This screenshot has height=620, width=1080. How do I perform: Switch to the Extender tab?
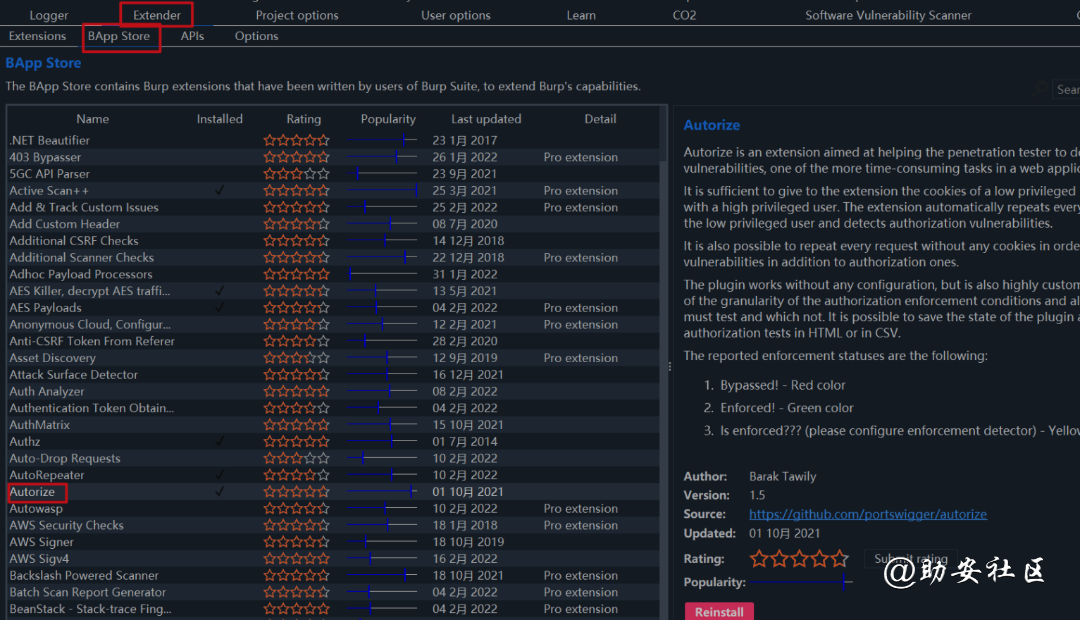tap(156, 15)
